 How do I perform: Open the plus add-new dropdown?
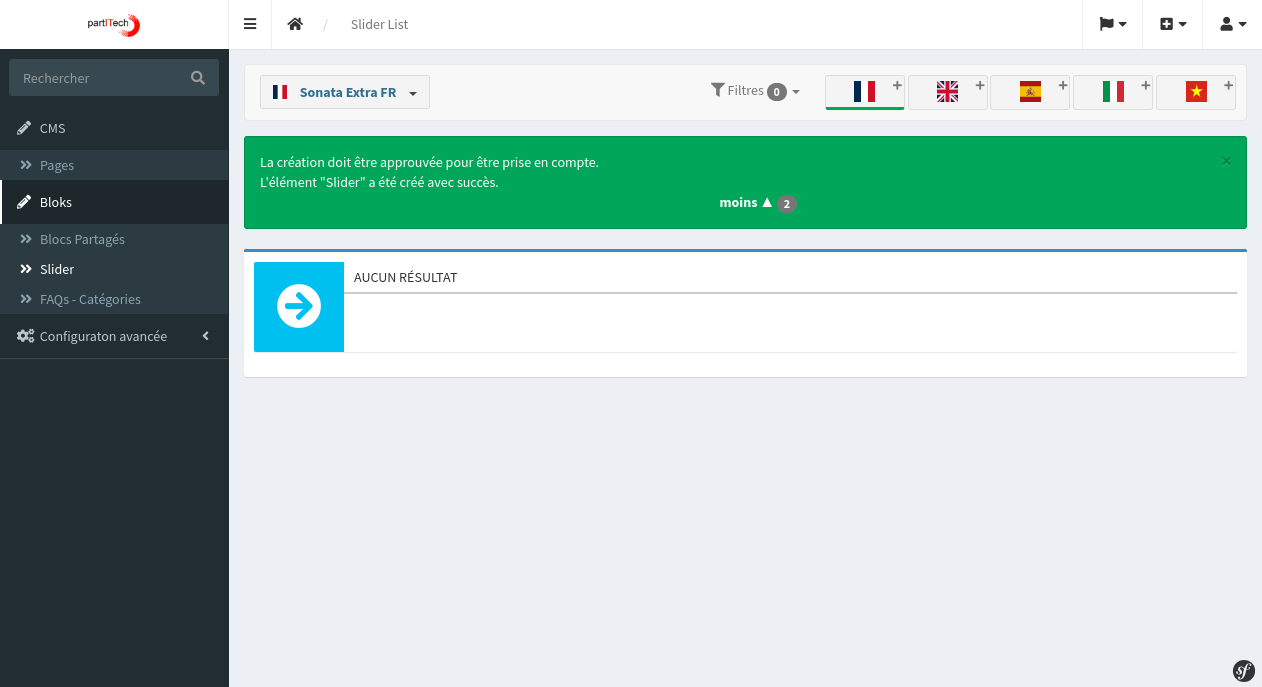(1173, 24)
